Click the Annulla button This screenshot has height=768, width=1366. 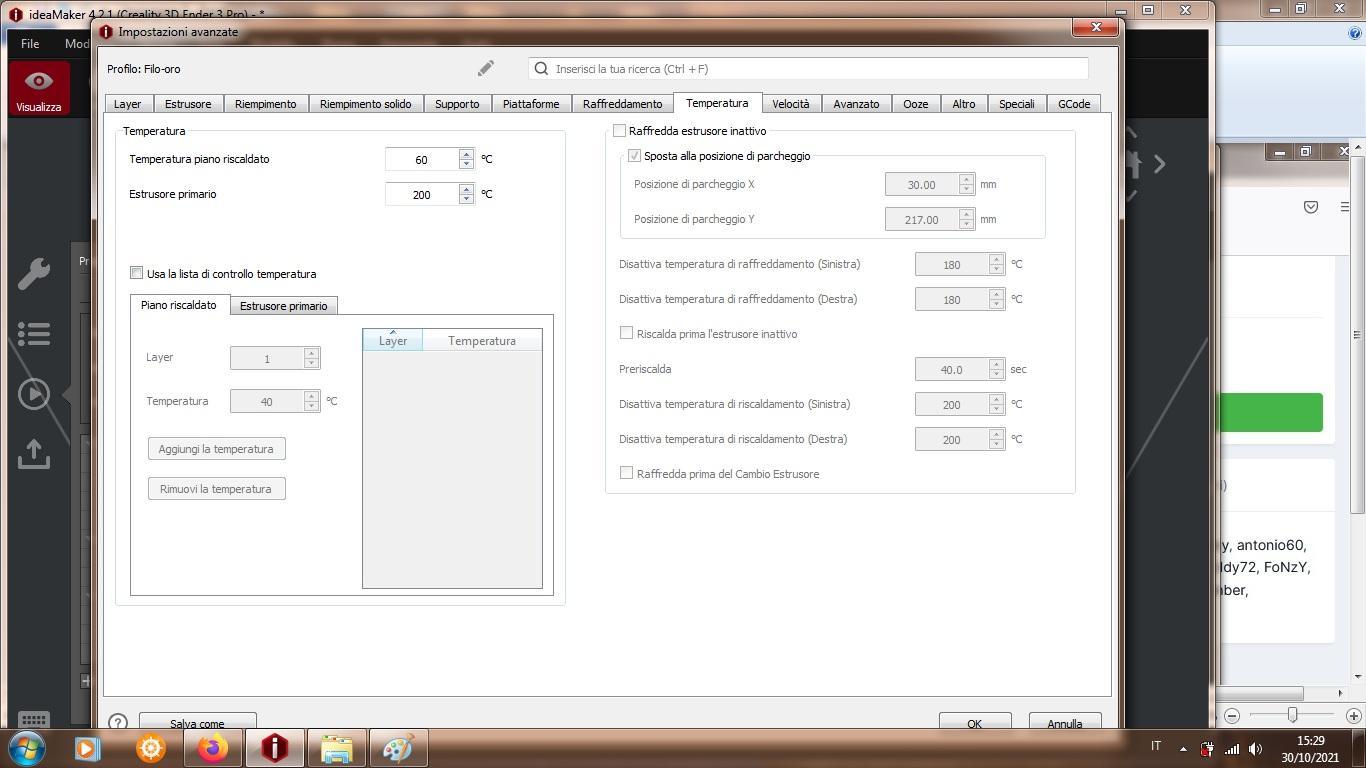(x=1064, y=723)
